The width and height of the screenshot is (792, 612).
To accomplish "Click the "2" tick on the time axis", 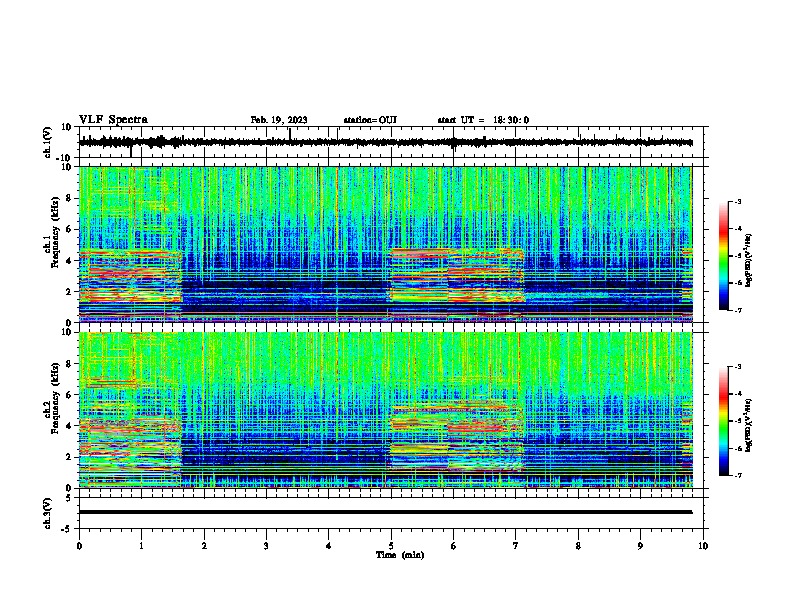I will 204,546.
